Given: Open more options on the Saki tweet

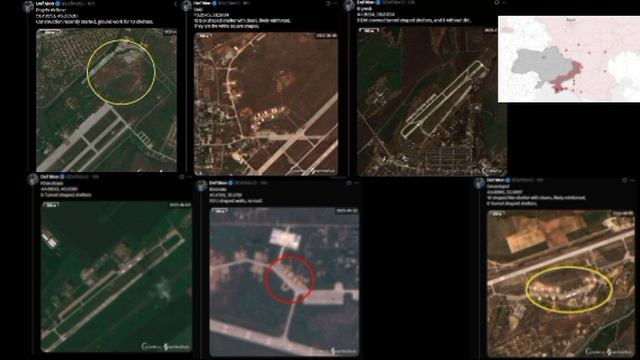Looking at the screenshot, I should click(x=336, y=3).
